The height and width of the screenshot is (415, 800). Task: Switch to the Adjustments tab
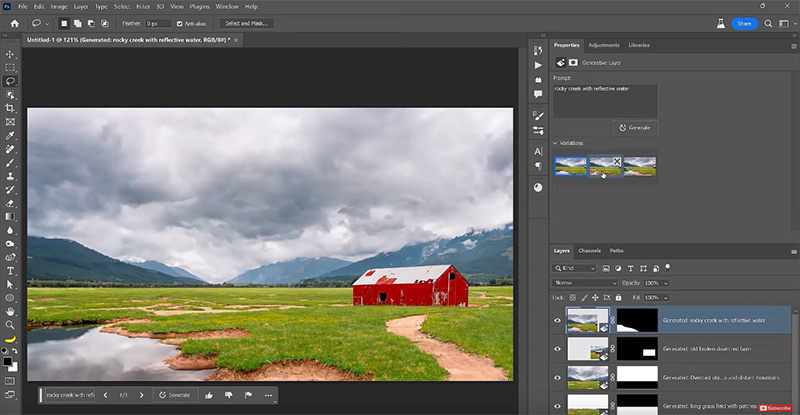pos(604,45)
